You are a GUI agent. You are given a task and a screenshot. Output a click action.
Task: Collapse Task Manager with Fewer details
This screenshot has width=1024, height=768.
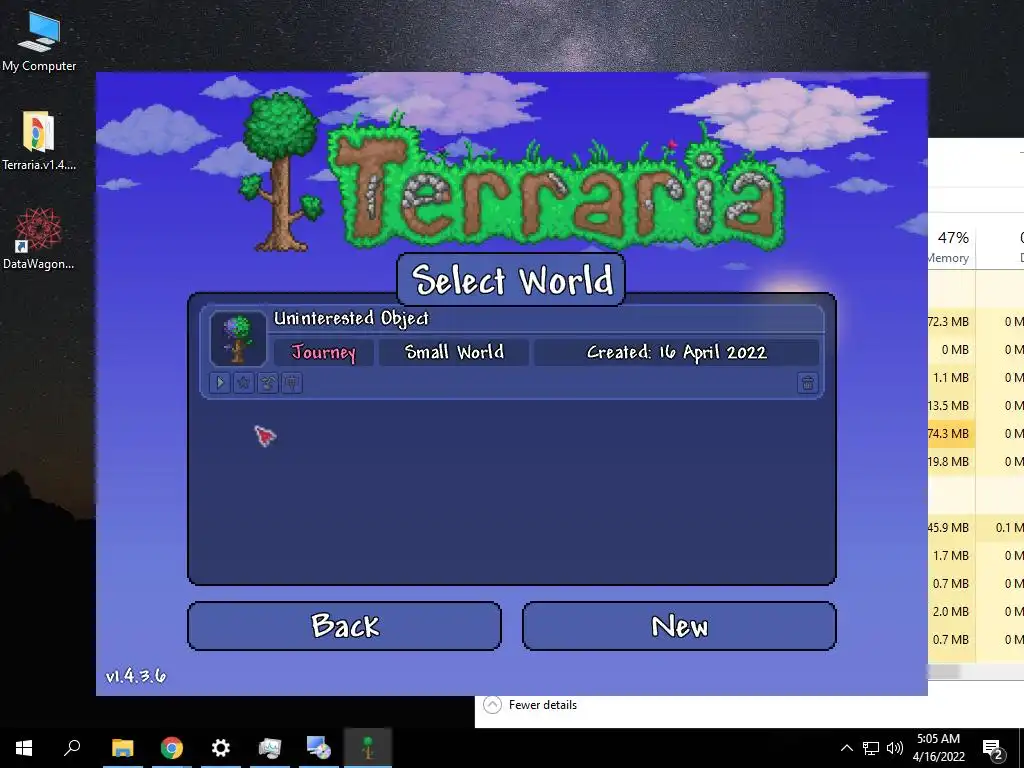[530, 705]
